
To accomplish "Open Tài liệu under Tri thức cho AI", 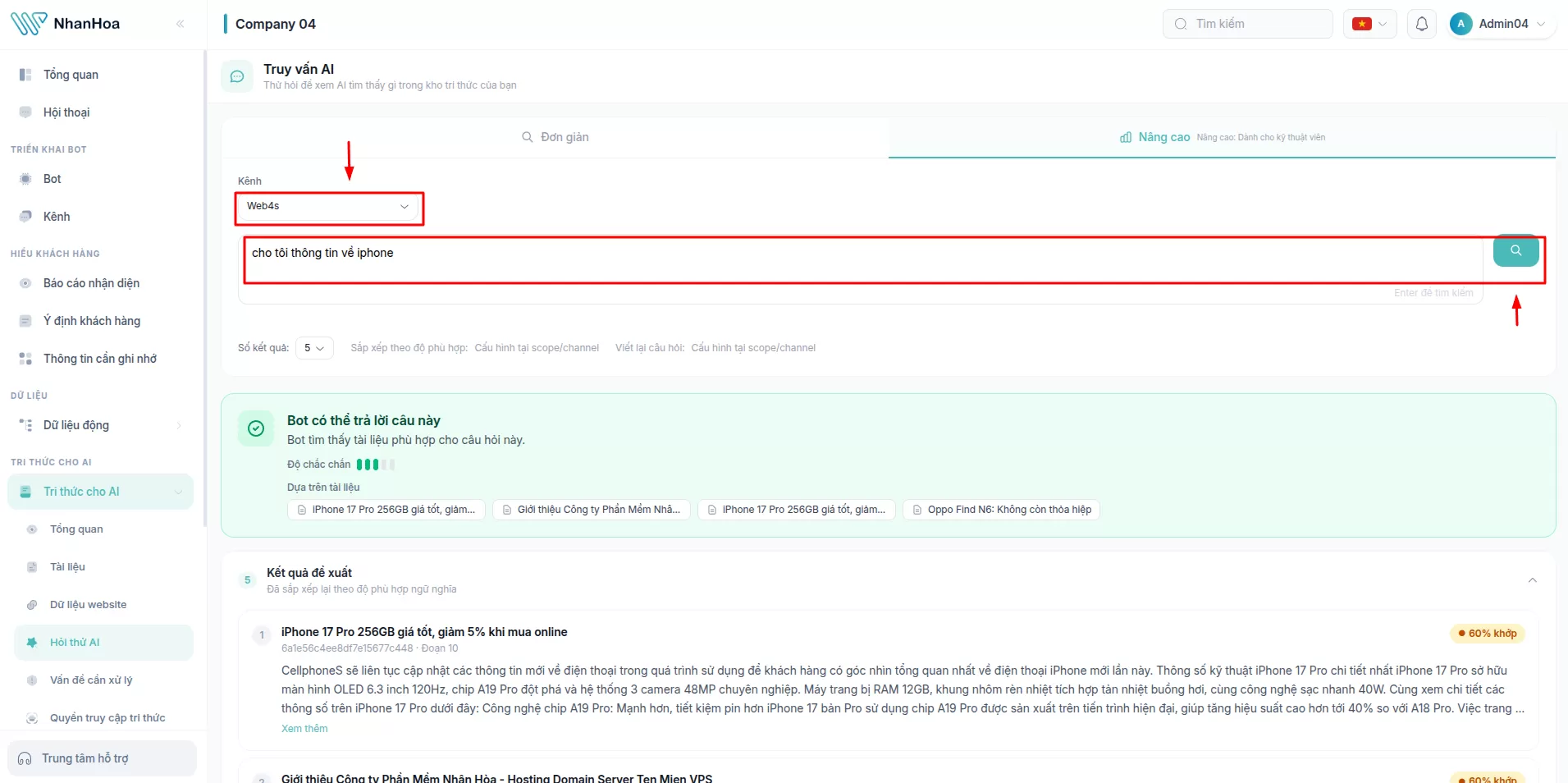I will point(103,567).
